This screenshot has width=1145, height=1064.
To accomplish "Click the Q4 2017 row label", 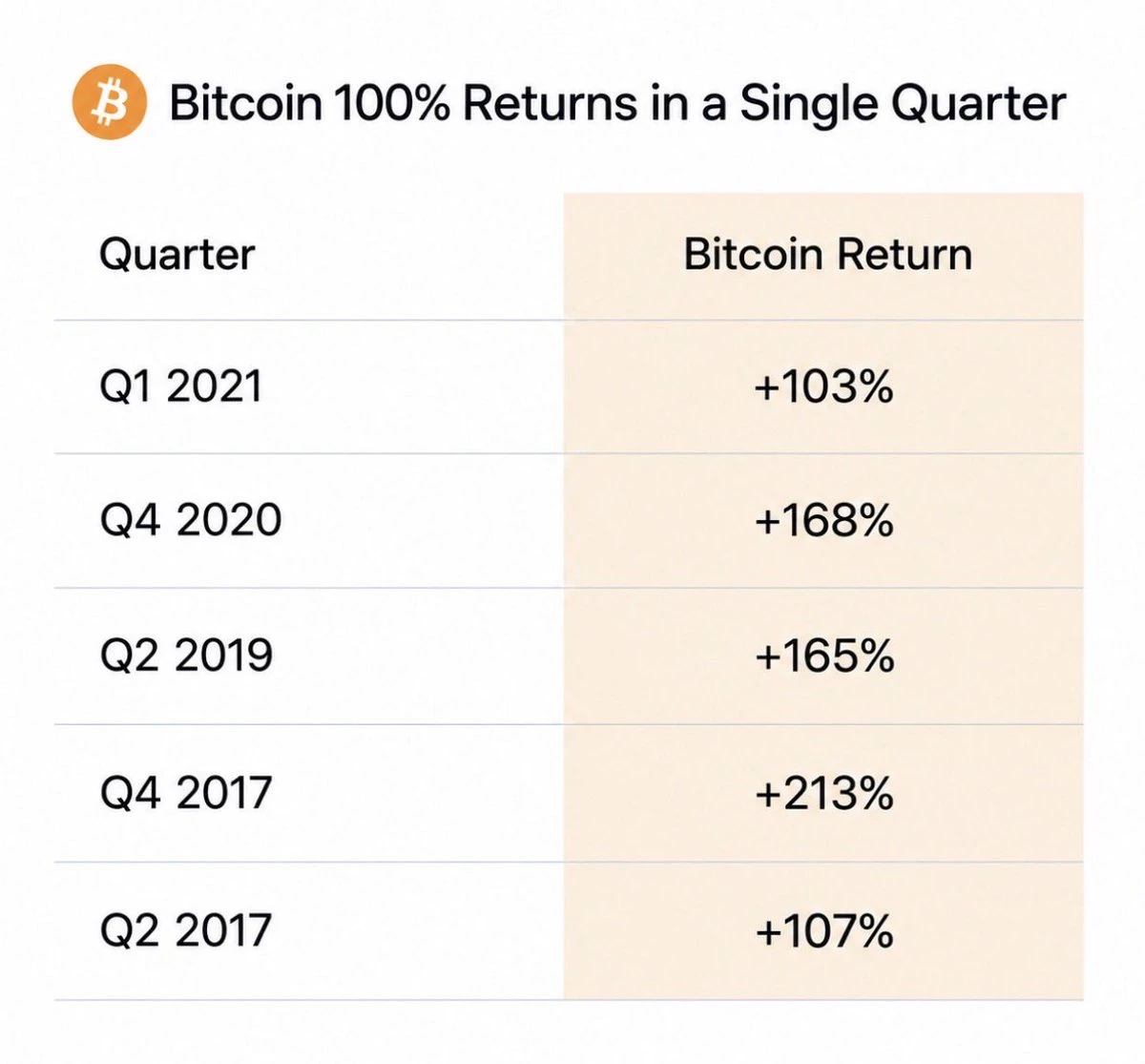I will point(186,793).
